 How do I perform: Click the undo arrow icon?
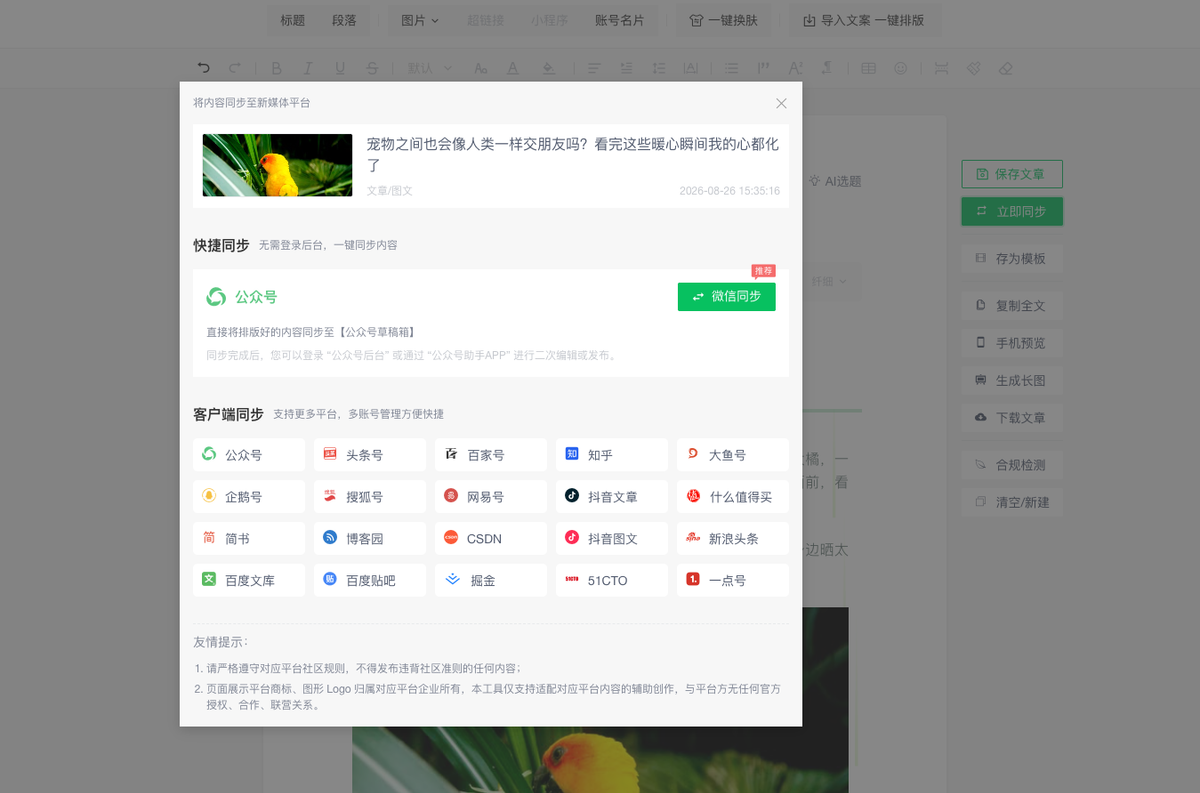(x=204, y=68)
